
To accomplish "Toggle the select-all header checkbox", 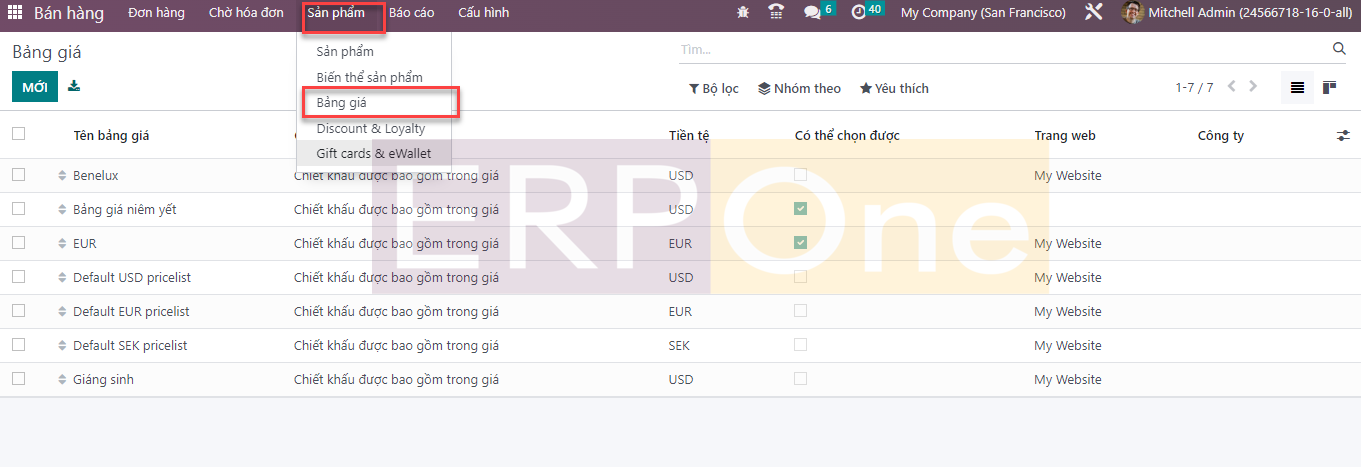I will pyautogui.click(x=18, y=134).
